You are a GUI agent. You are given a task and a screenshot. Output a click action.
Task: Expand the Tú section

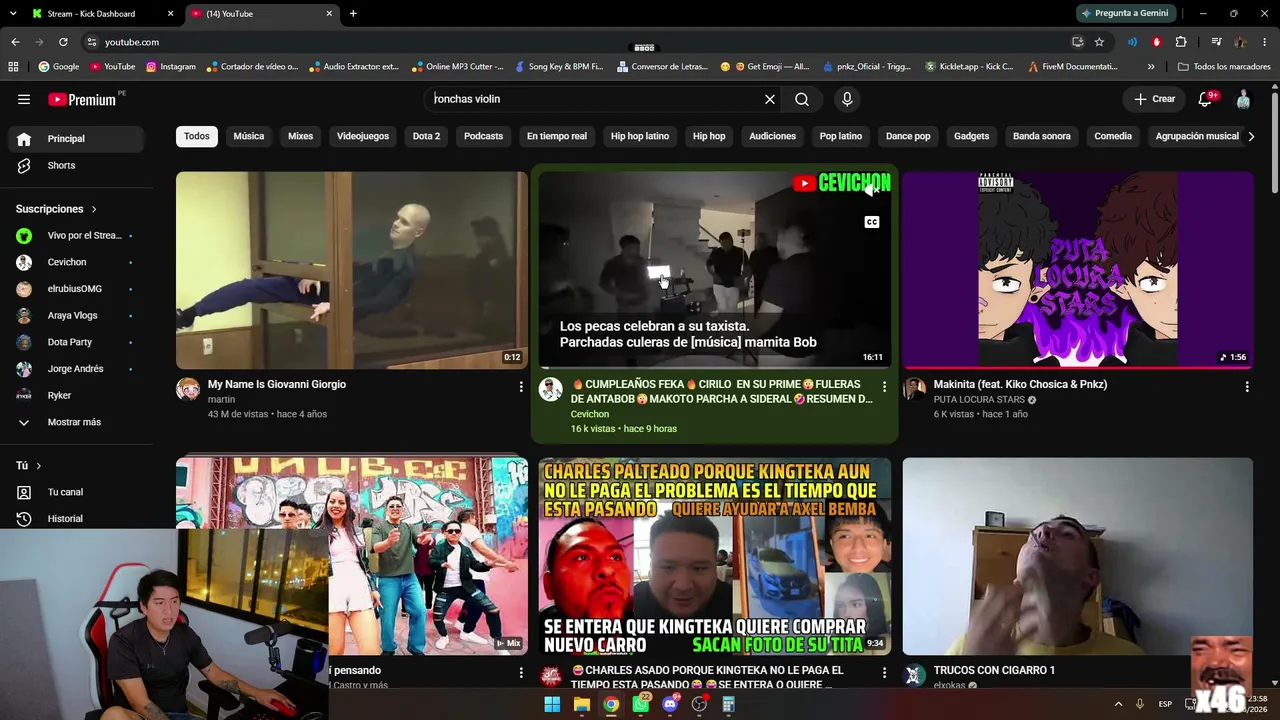[28, 466]
